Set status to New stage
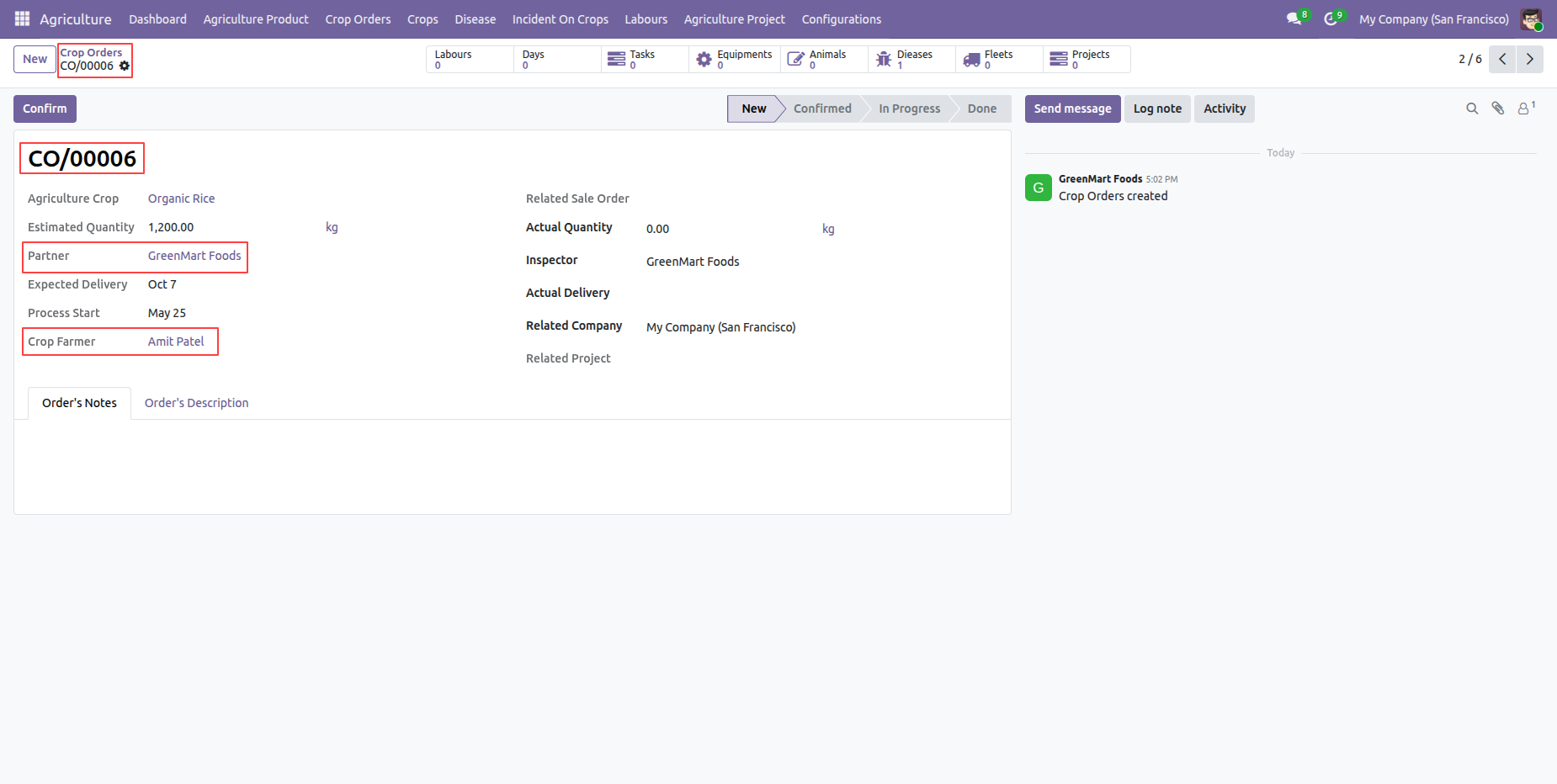The width and height of the screenshot is (1557, 784). pos(754,109)
